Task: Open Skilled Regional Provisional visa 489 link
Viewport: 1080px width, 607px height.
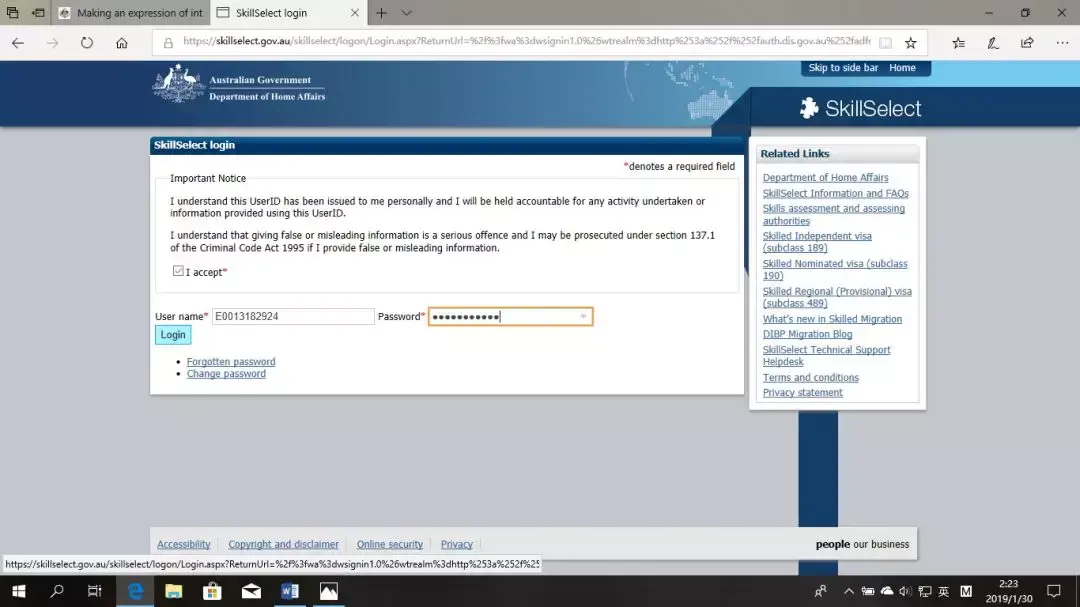Action: click(837, 297)
